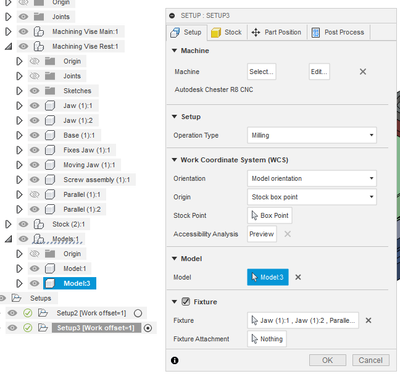Click the Setup3 folder icon in browser

click(x=43, y=328)
